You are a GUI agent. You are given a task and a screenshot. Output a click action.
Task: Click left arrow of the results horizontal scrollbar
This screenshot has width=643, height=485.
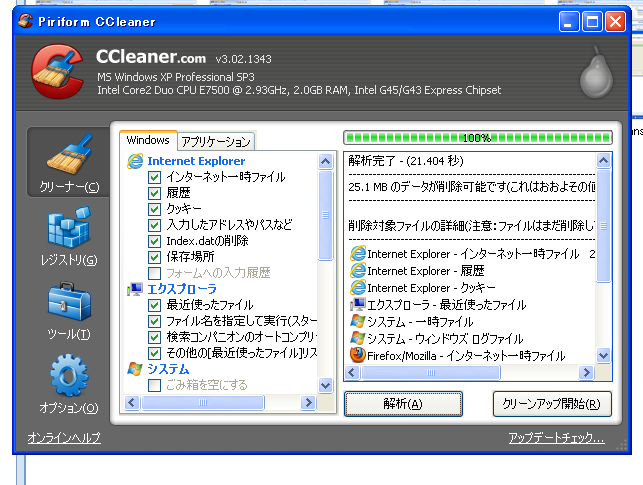click(x=352, y=372)
